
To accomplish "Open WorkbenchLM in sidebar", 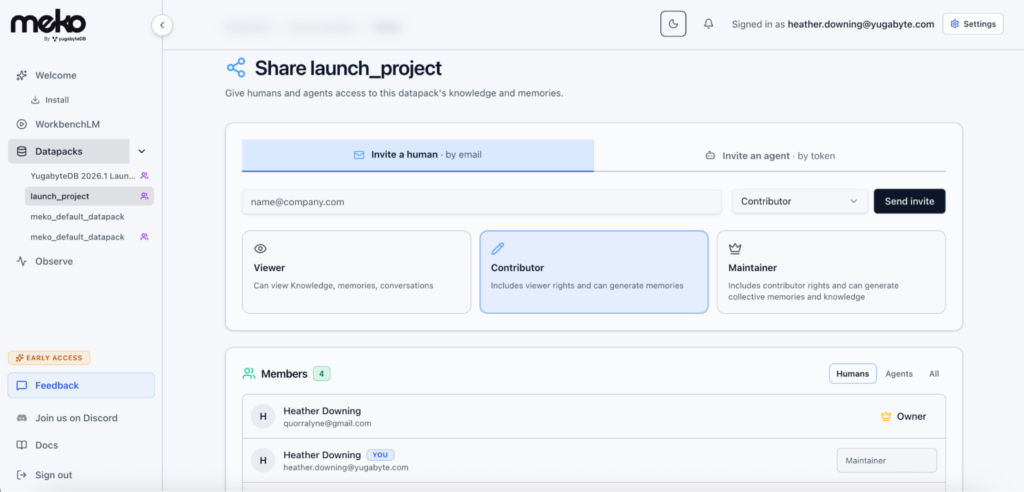I will [x=67, y=124].
